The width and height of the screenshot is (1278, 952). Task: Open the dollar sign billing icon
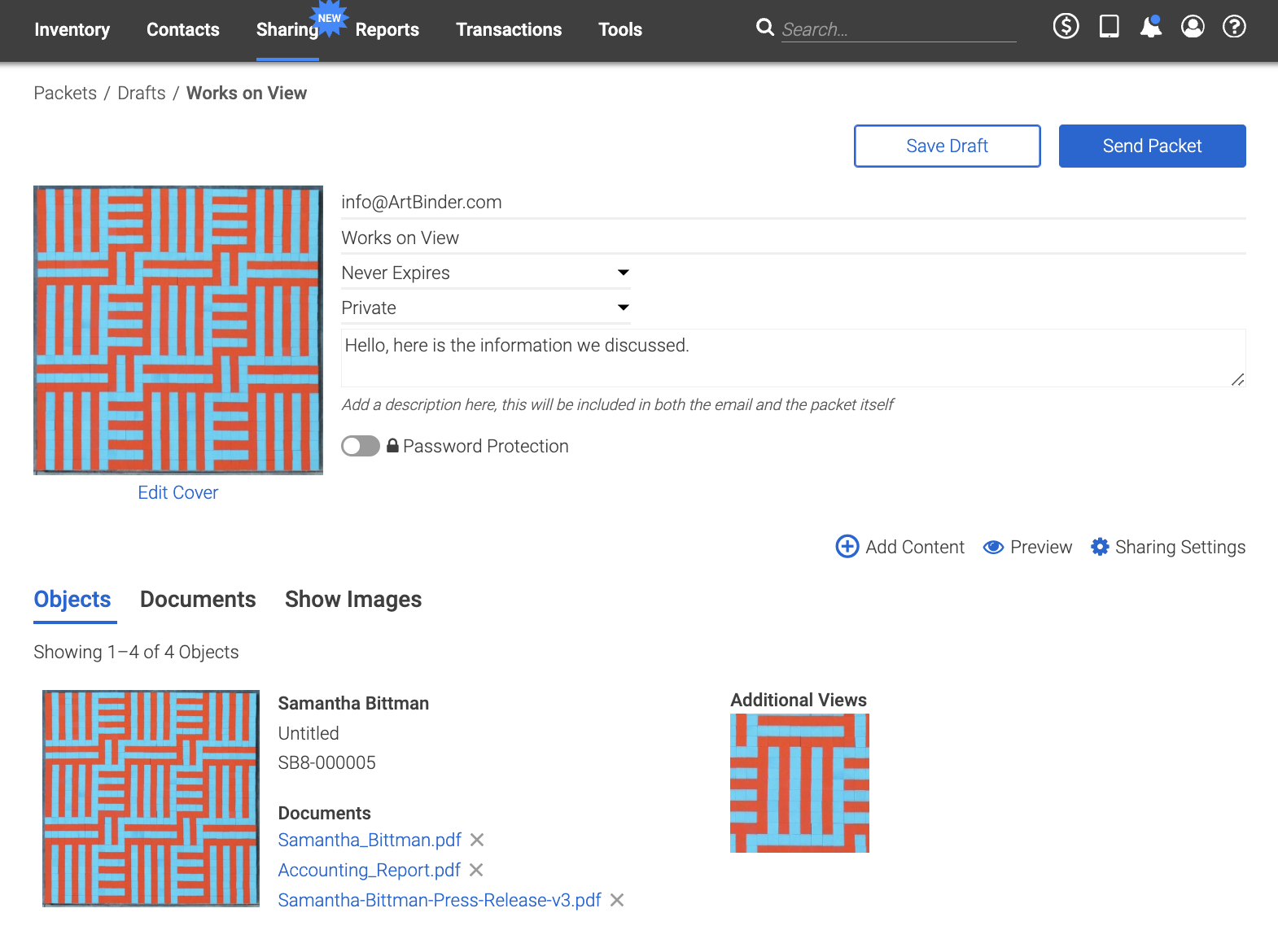pyautogui.click(x=1066, y=27)
